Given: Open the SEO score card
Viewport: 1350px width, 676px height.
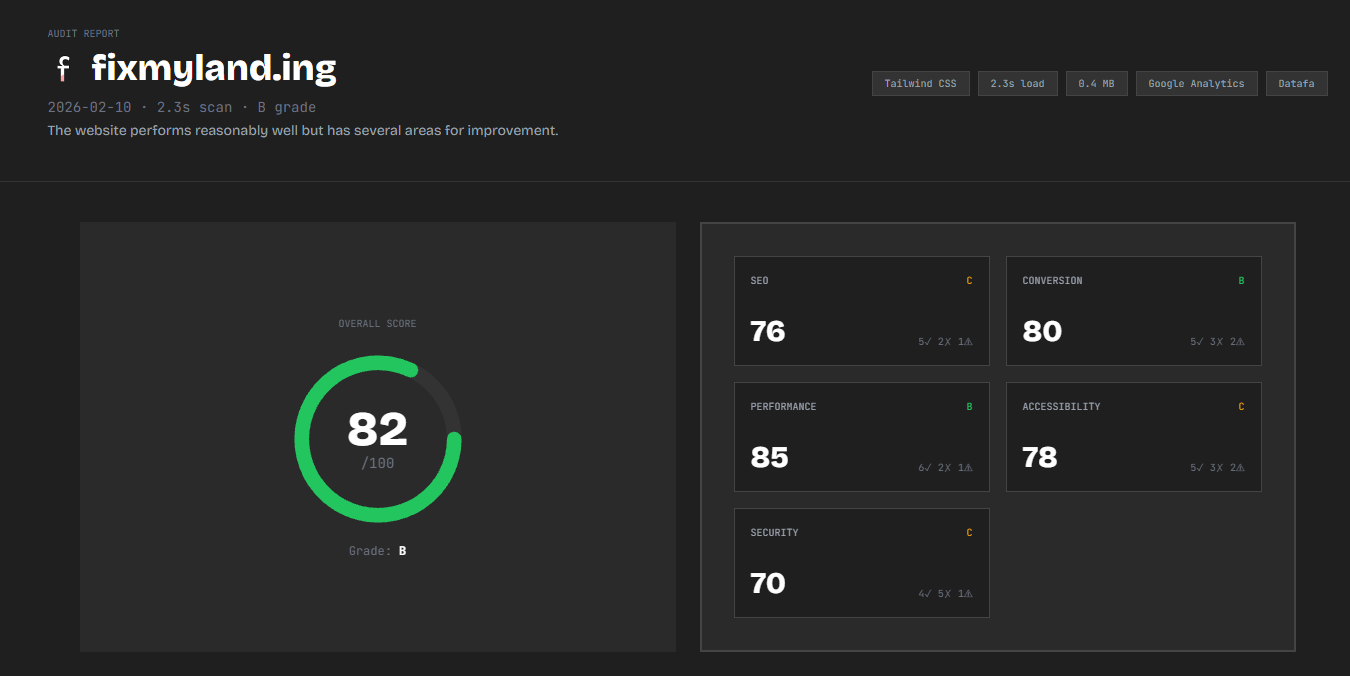Looking at the screenshot, I should point(861,311).
